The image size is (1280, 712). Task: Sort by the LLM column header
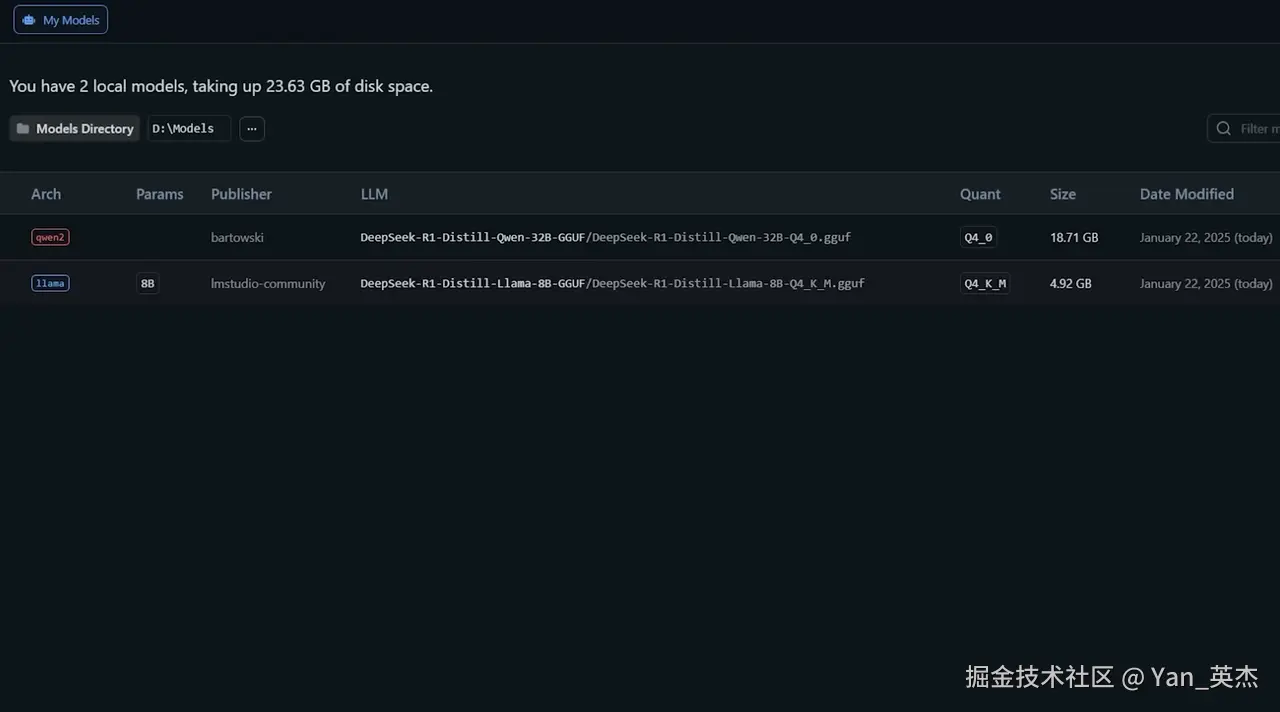click(374, 194)
